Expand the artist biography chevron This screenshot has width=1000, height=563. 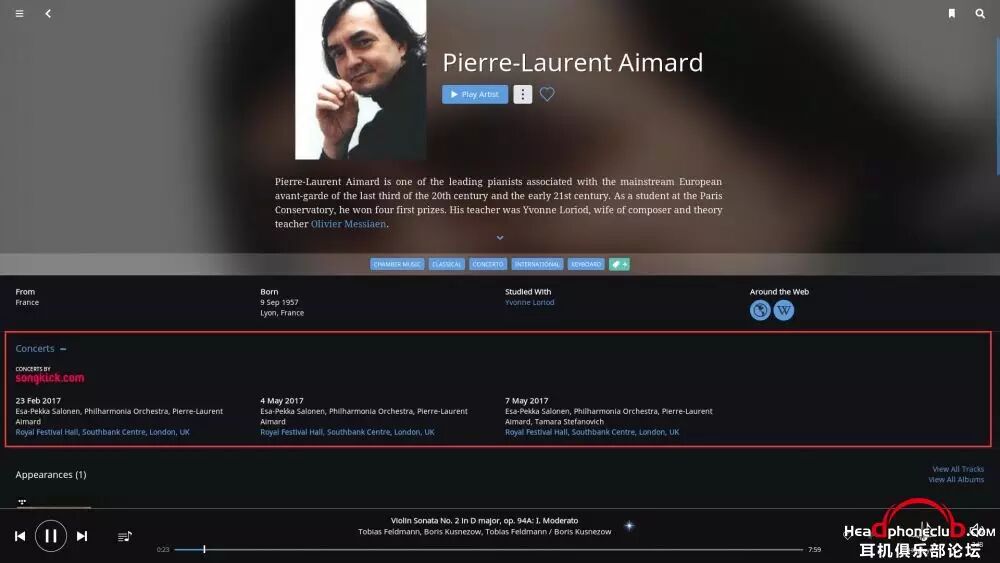coord(500,238)
